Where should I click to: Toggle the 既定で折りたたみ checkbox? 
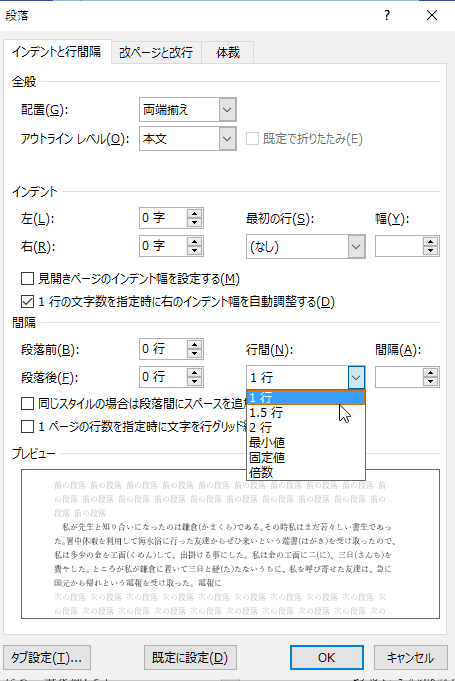(252, 139)
